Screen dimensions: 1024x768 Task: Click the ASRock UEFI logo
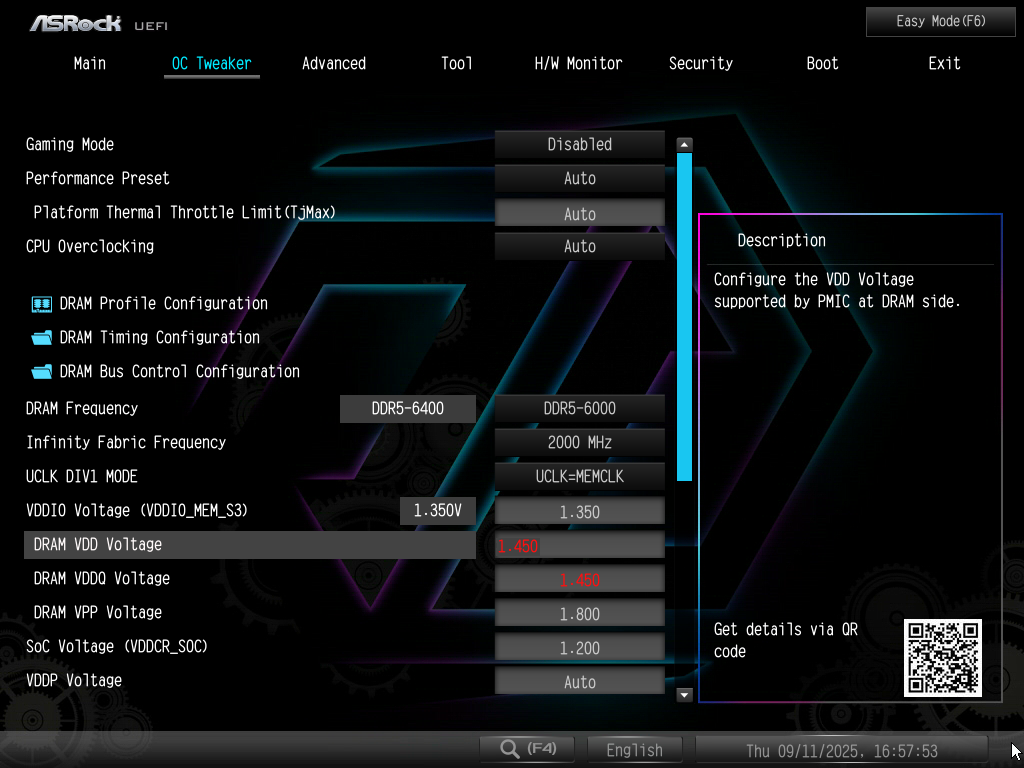(x=99, y=24)
